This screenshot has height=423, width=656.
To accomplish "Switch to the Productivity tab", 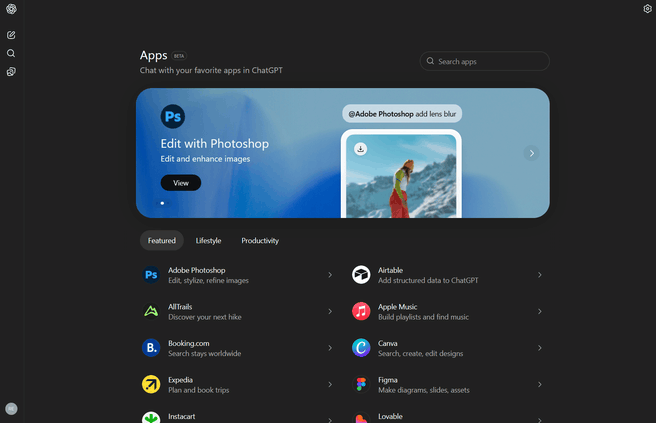I will (260, 241).
